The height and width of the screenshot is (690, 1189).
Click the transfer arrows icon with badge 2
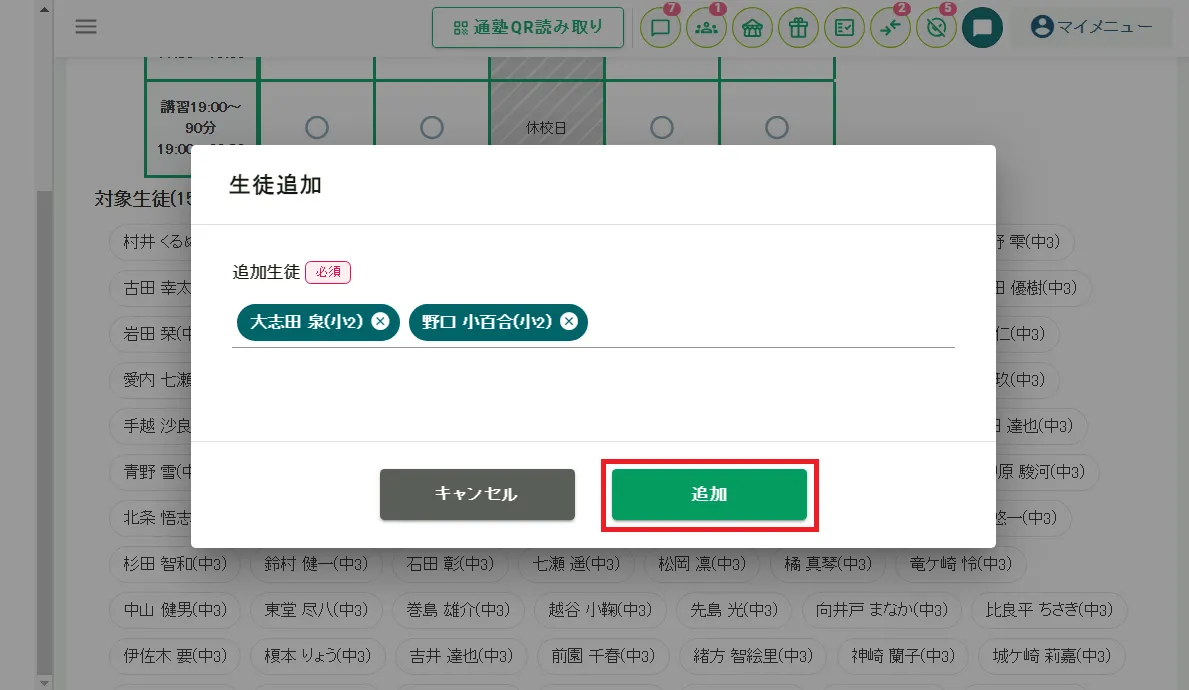(890, 27)
